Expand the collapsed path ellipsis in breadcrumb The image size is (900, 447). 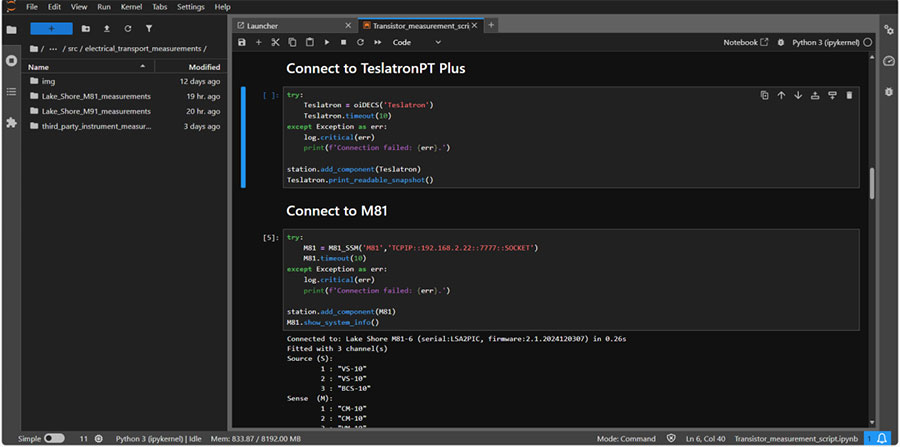[52, 48]
